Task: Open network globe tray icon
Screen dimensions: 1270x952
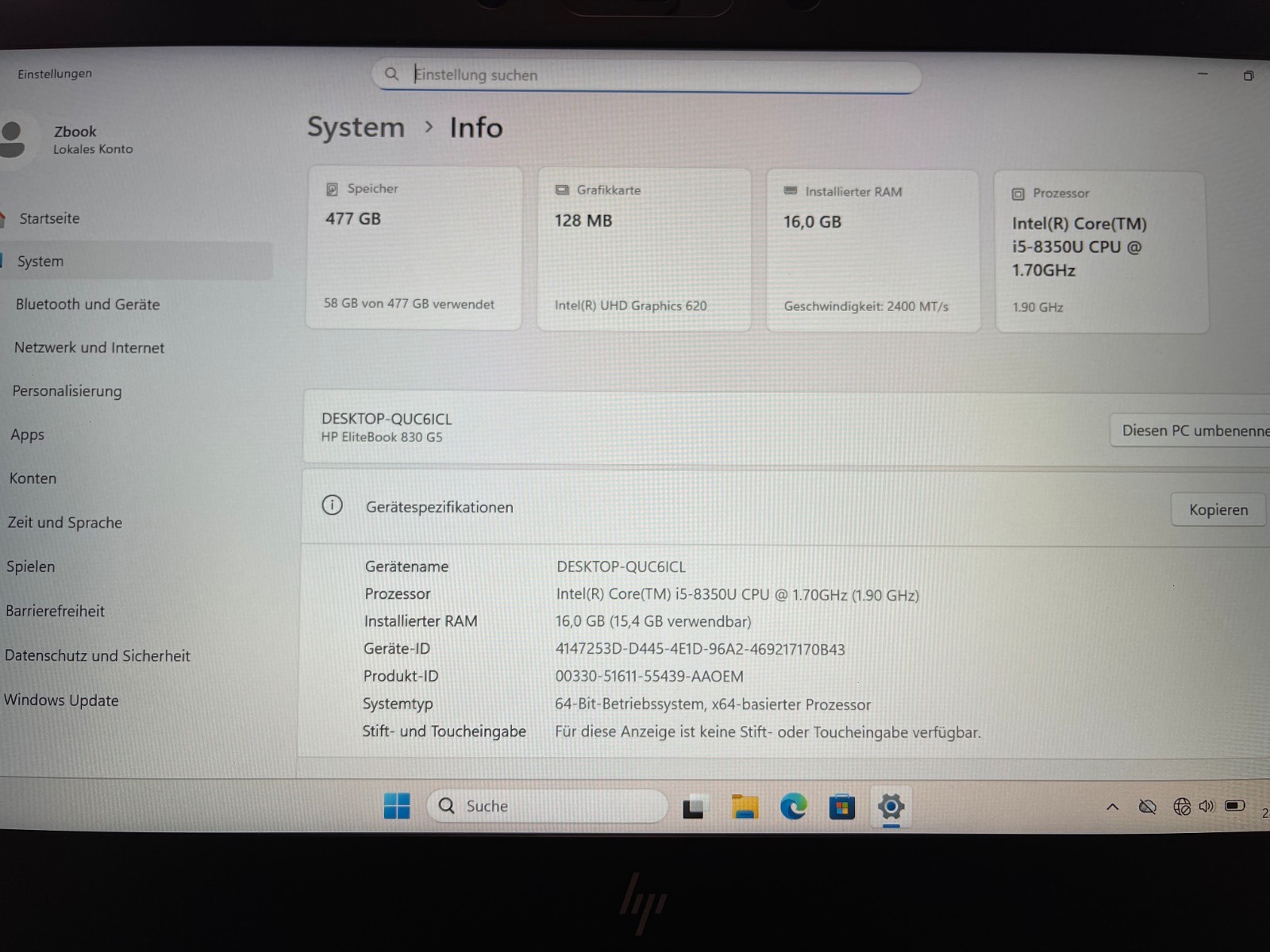Action: [1181, 807]
